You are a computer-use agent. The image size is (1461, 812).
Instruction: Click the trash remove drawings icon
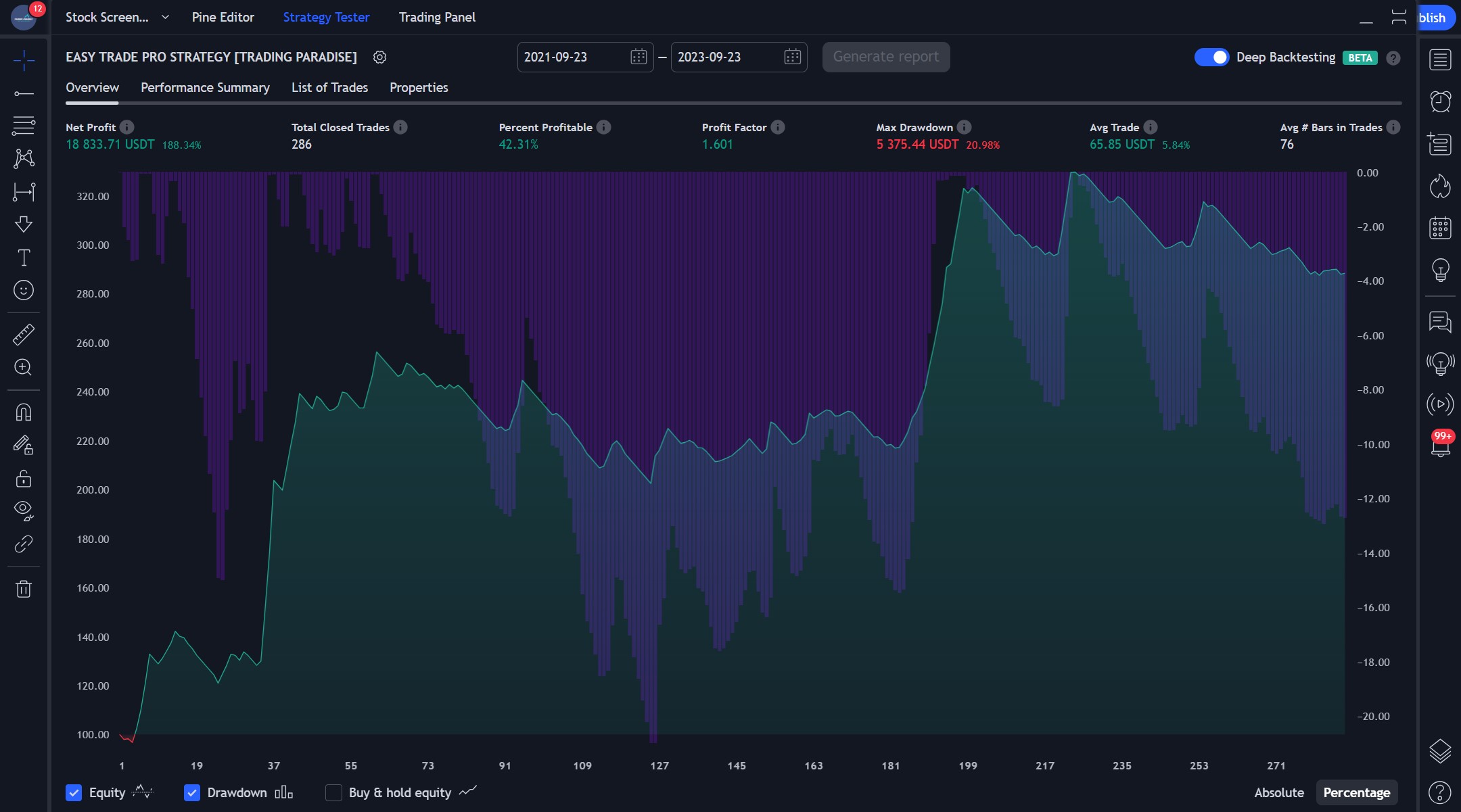tap(24, 589)
